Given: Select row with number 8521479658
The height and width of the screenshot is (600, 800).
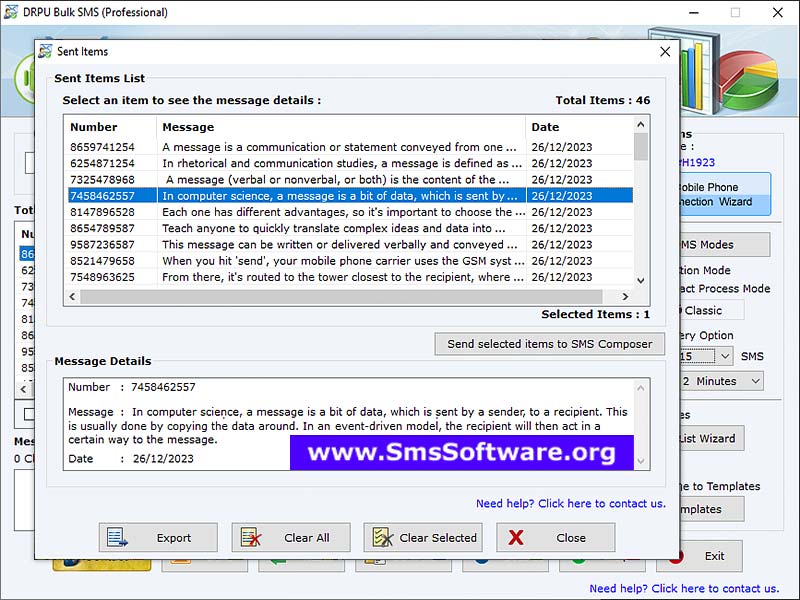Looking at the screenshot, I should (x=350, y=261).
